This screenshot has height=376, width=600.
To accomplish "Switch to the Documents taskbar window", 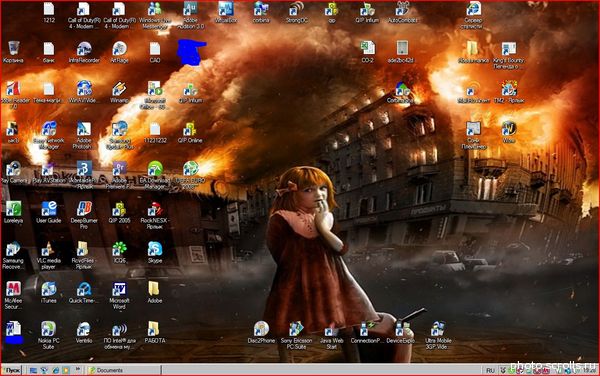I will (x=123, y=370).
